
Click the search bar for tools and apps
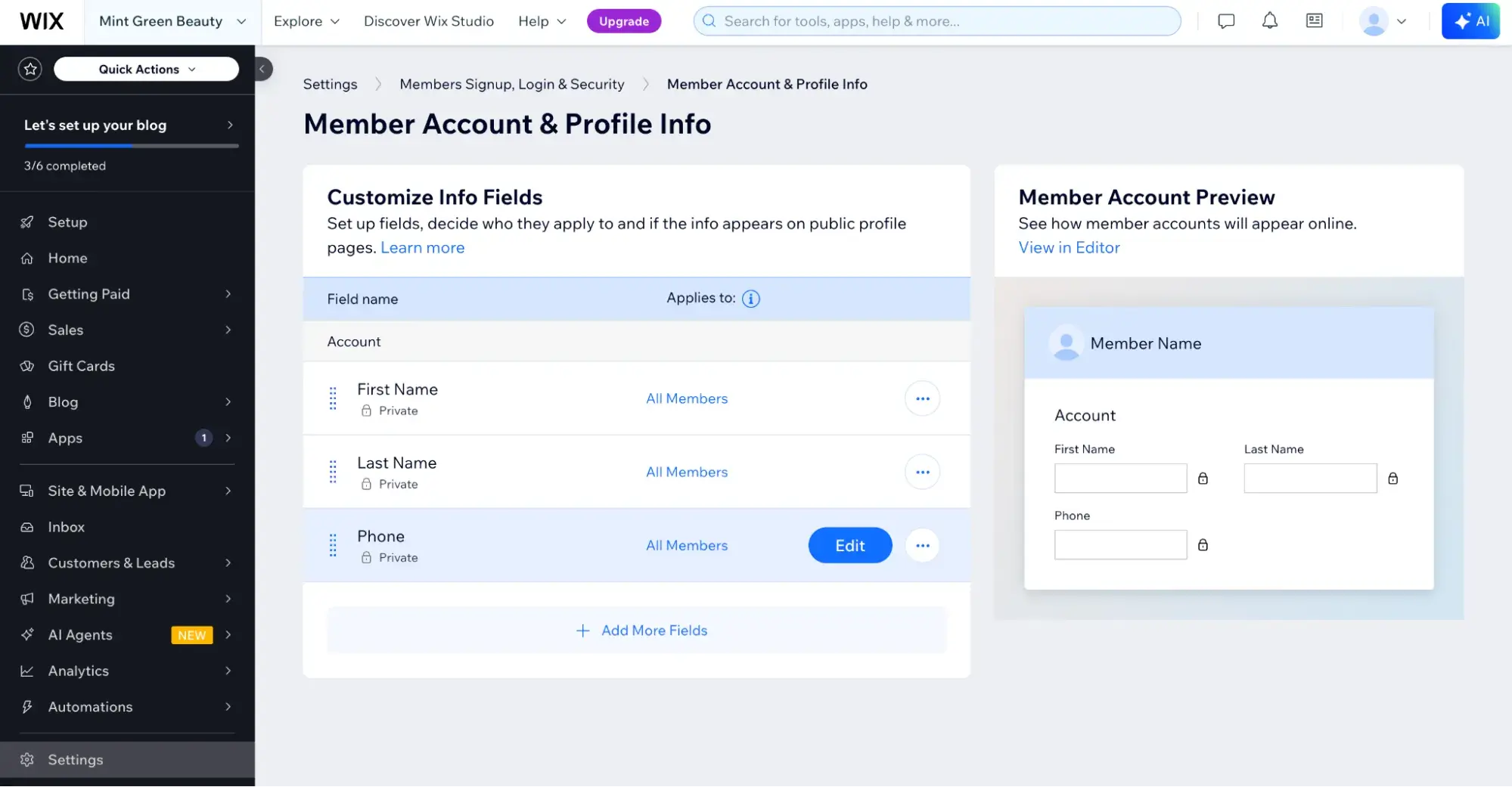tap(936, 20)
